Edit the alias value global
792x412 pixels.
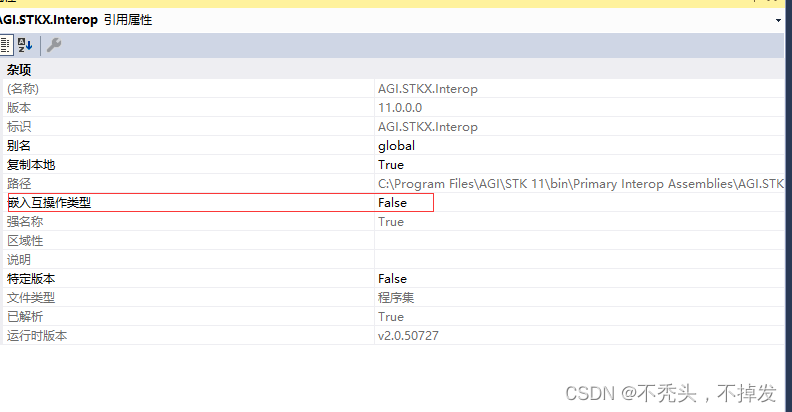[397, 146]
